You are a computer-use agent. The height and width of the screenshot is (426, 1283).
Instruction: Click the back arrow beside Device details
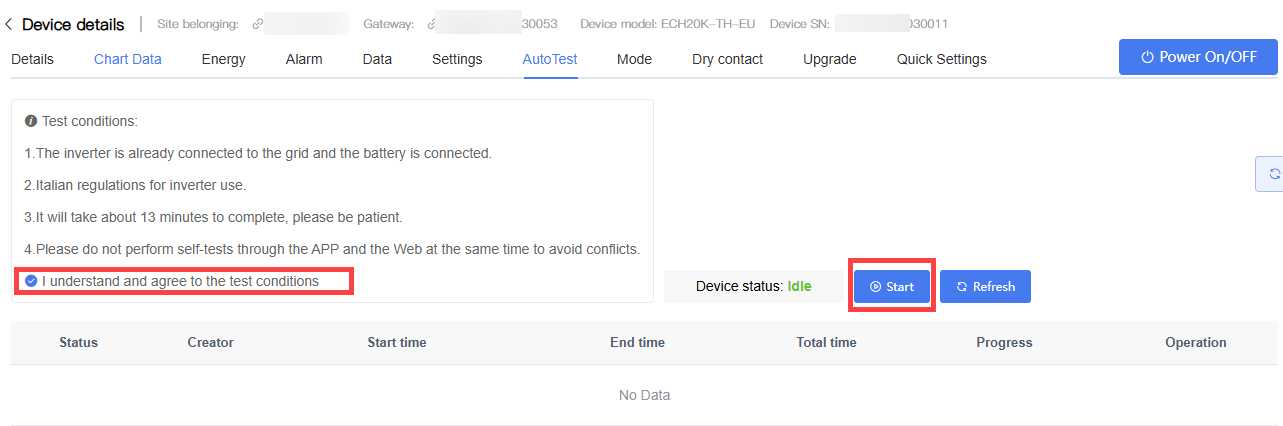[x=9, y=24]
